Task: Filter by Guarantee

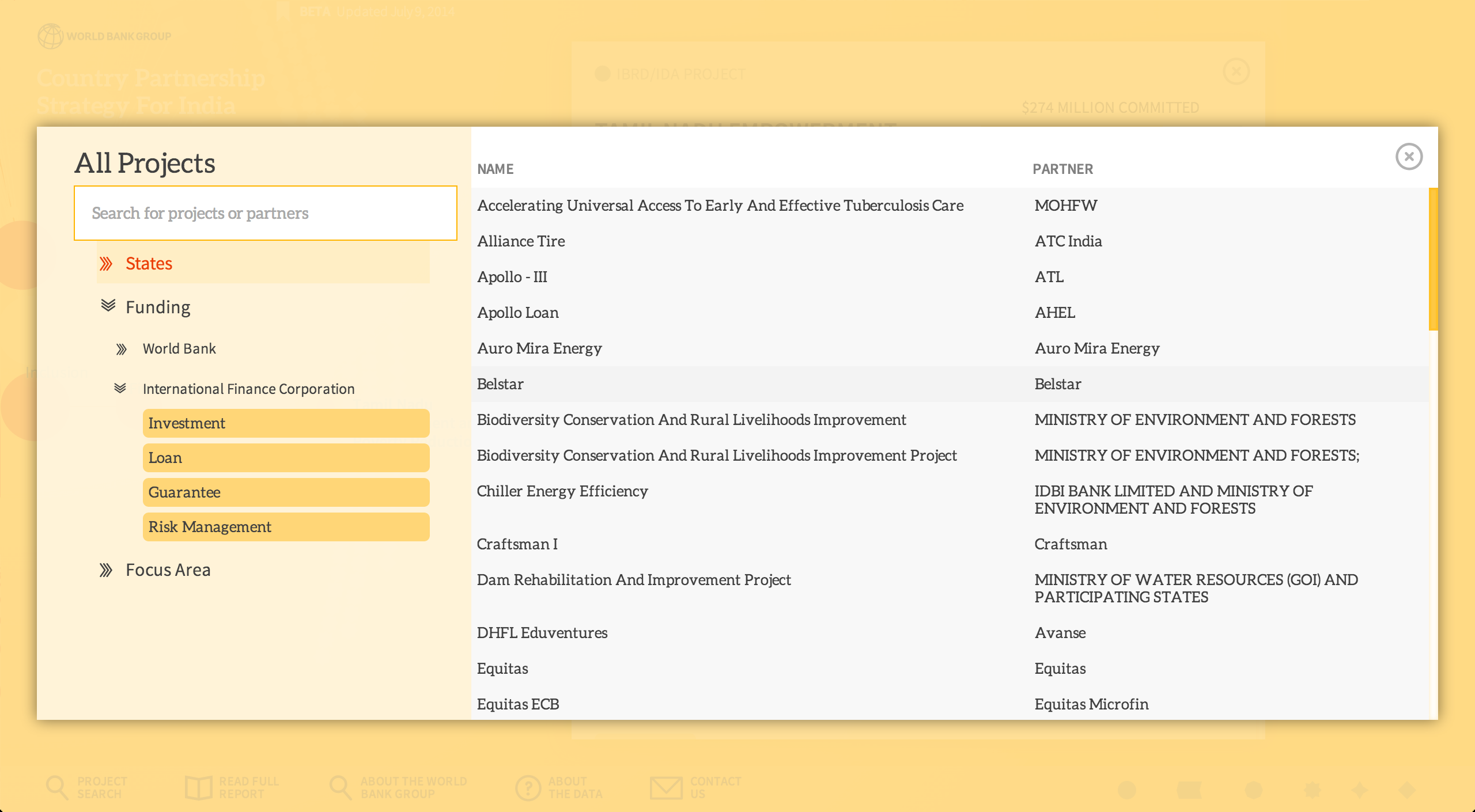Action: pos(286,492)
